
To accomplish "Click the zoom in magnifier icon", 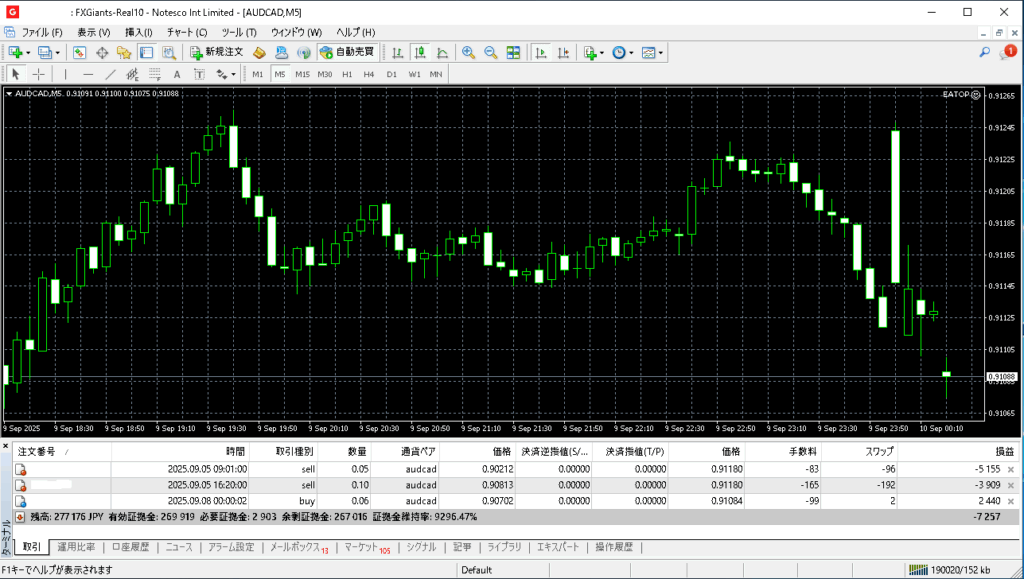I will pos(468,52).
